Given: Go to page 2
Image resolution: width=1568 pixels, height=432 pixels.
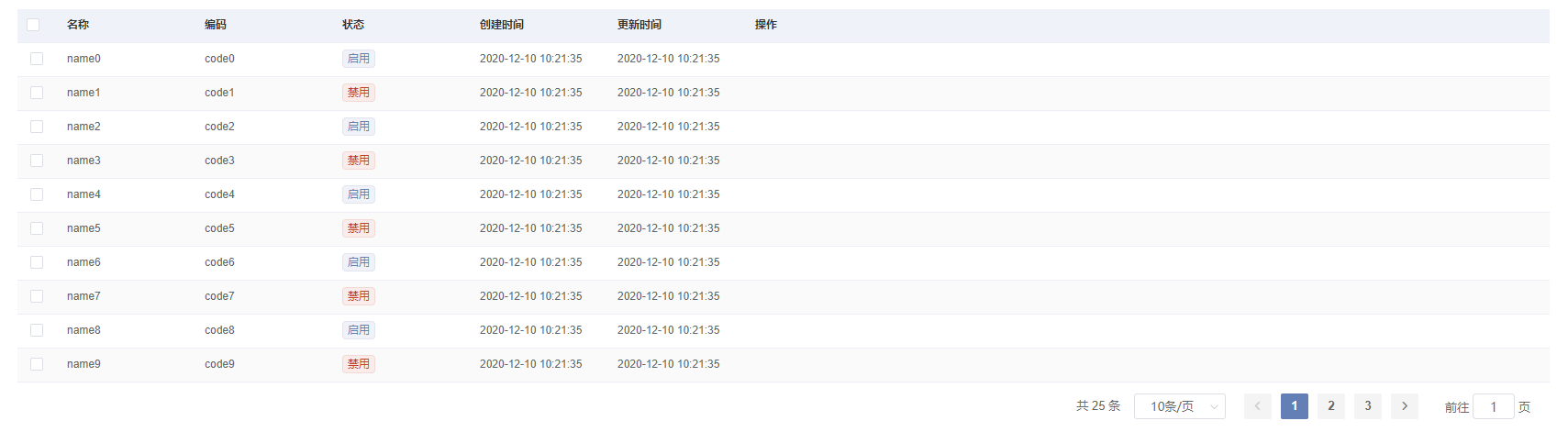Looking at the screenshot, I should point(1330,406).
